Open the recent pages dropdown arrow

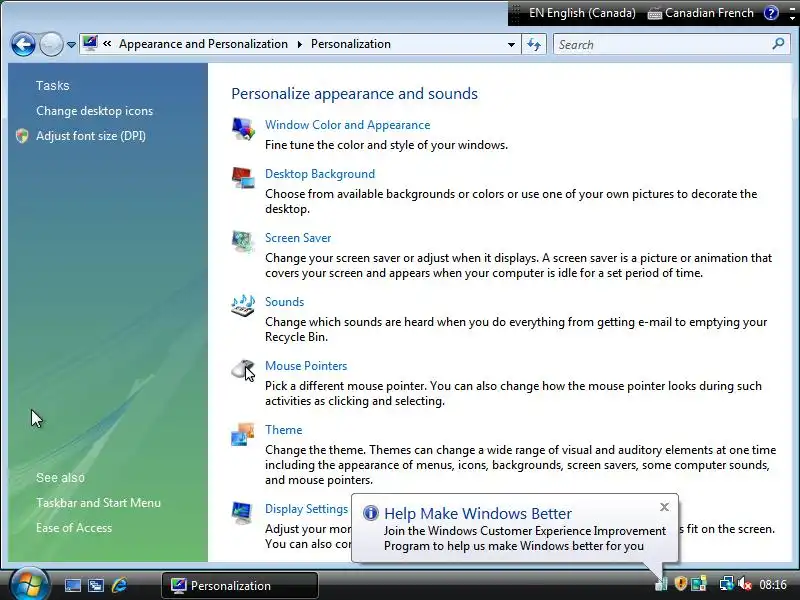tap(71, 45)
